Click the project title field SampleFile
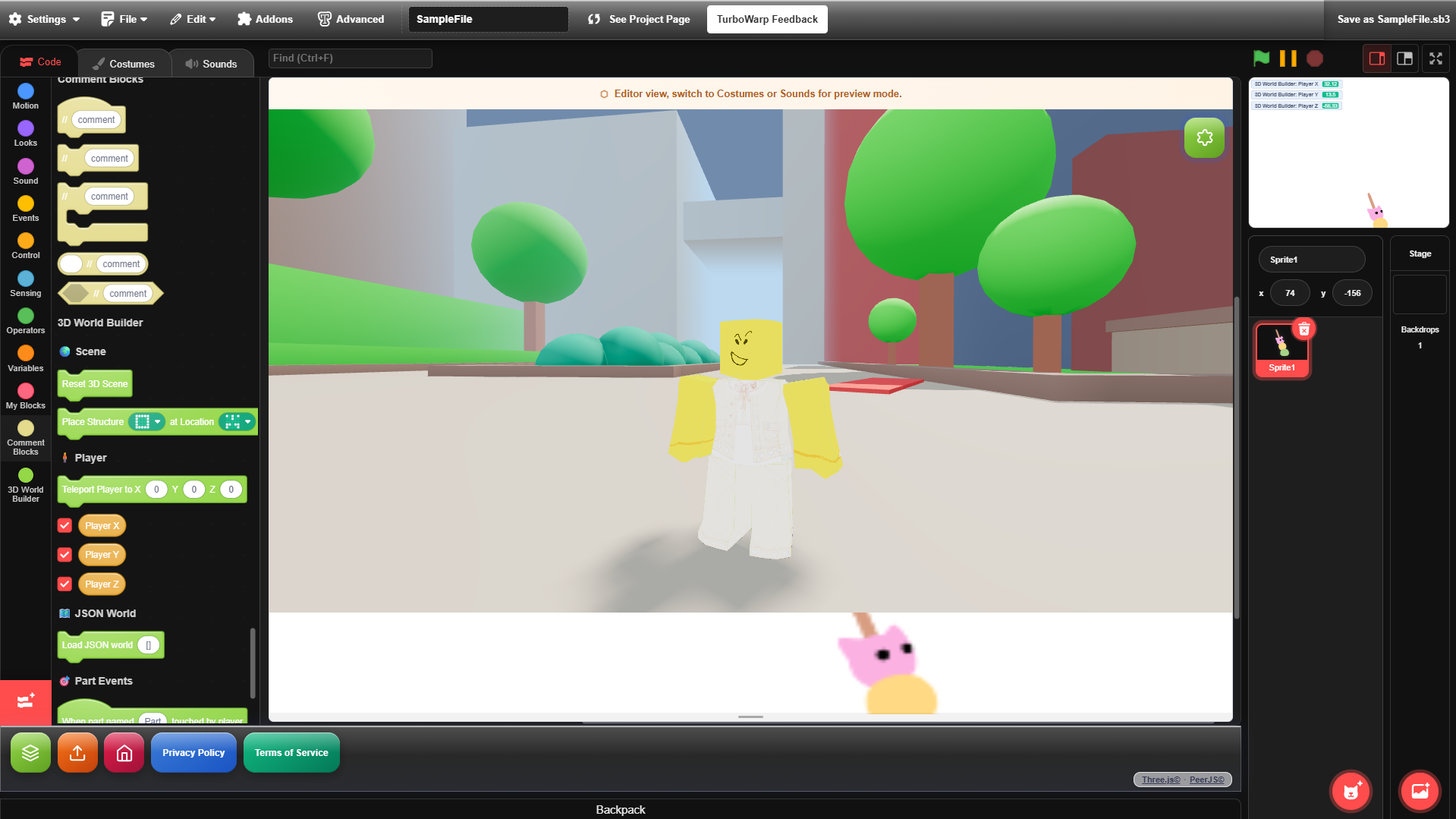 488,19
